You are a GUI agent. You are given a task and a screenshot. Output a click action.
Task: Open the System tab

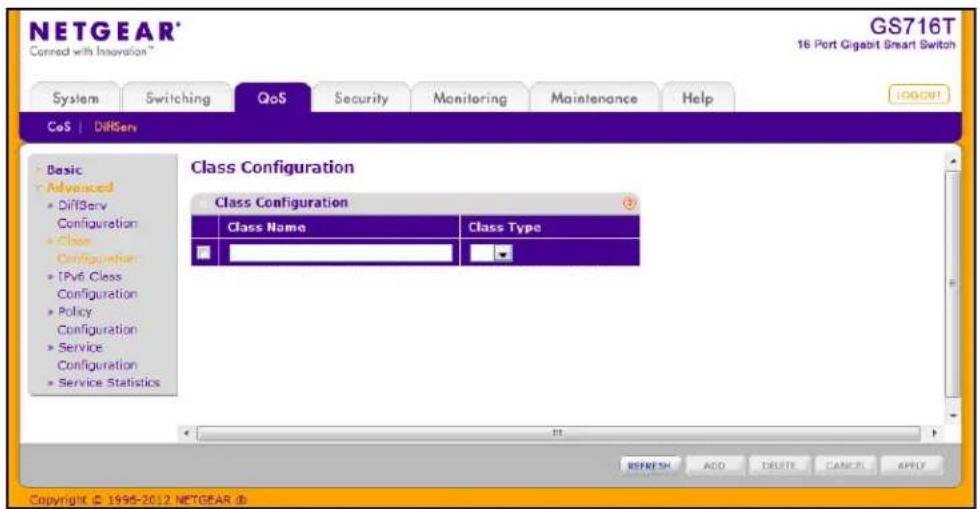tap(76, 98)
